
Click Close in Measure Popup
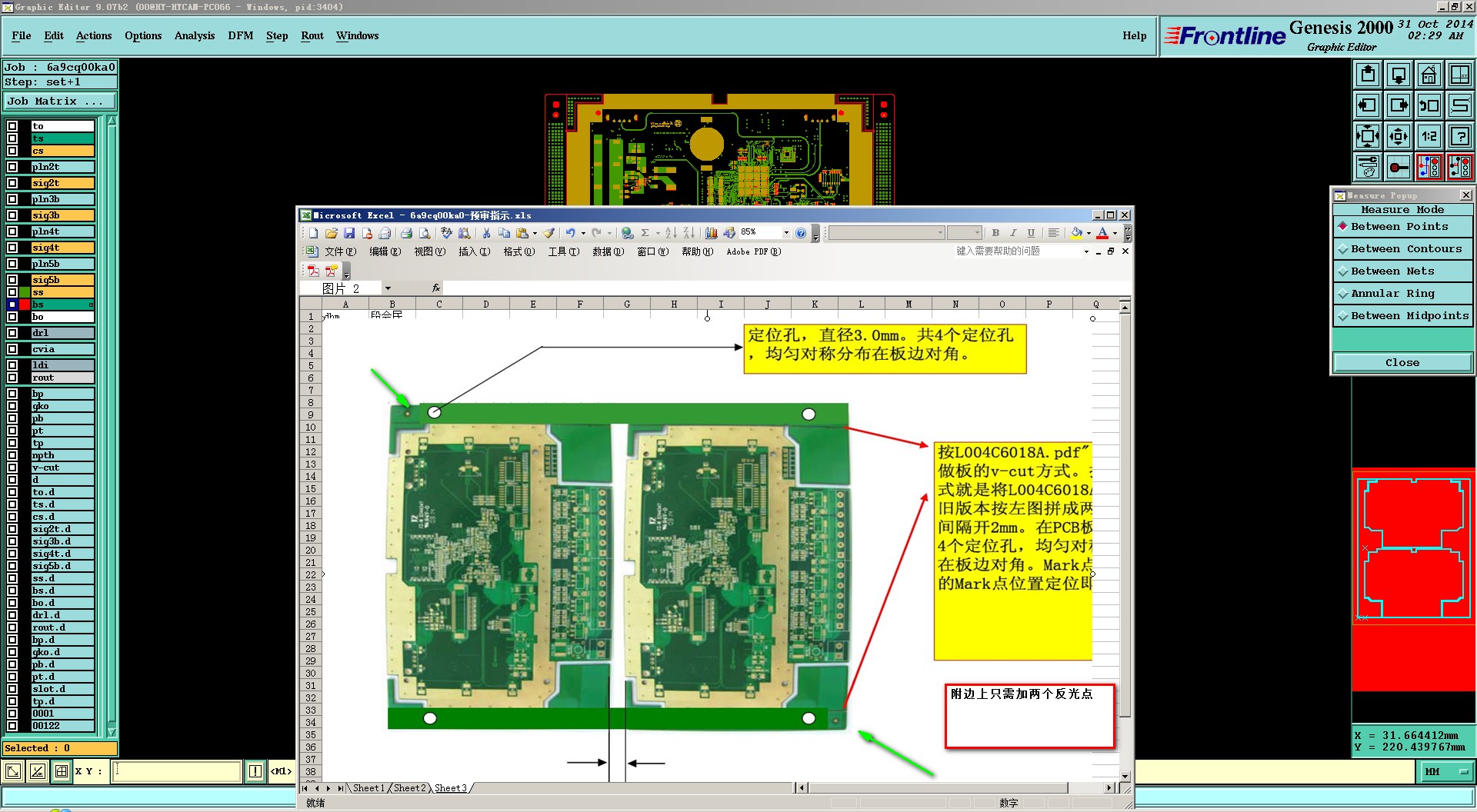coord(1402,362)
